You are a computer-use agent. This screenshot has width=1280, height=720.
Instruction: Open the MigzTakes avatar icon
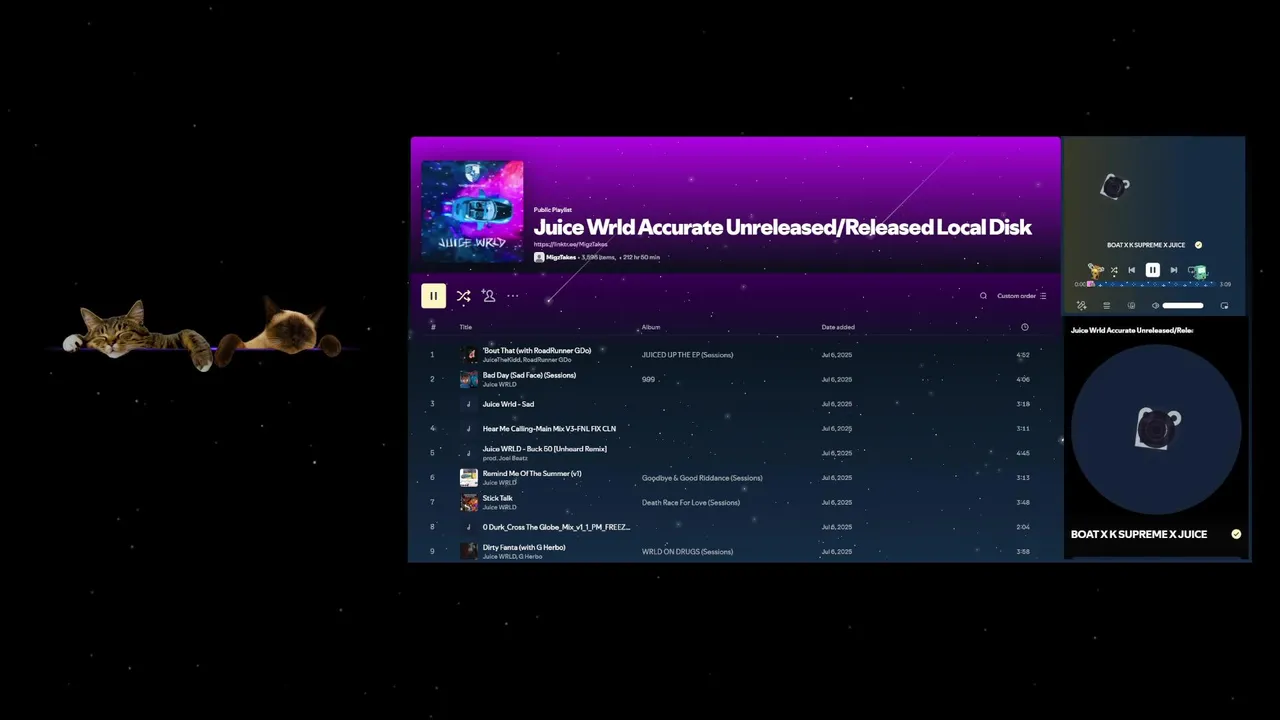[x=539, y=257]
